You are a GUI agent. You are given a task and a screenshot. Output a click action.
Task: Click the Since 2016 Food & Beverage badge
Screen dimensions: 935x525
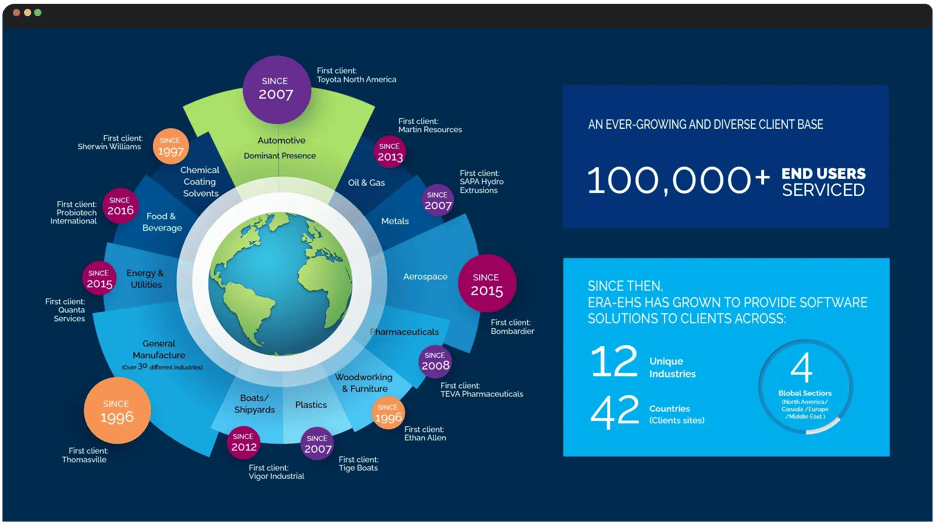click(x=120, y=205)
